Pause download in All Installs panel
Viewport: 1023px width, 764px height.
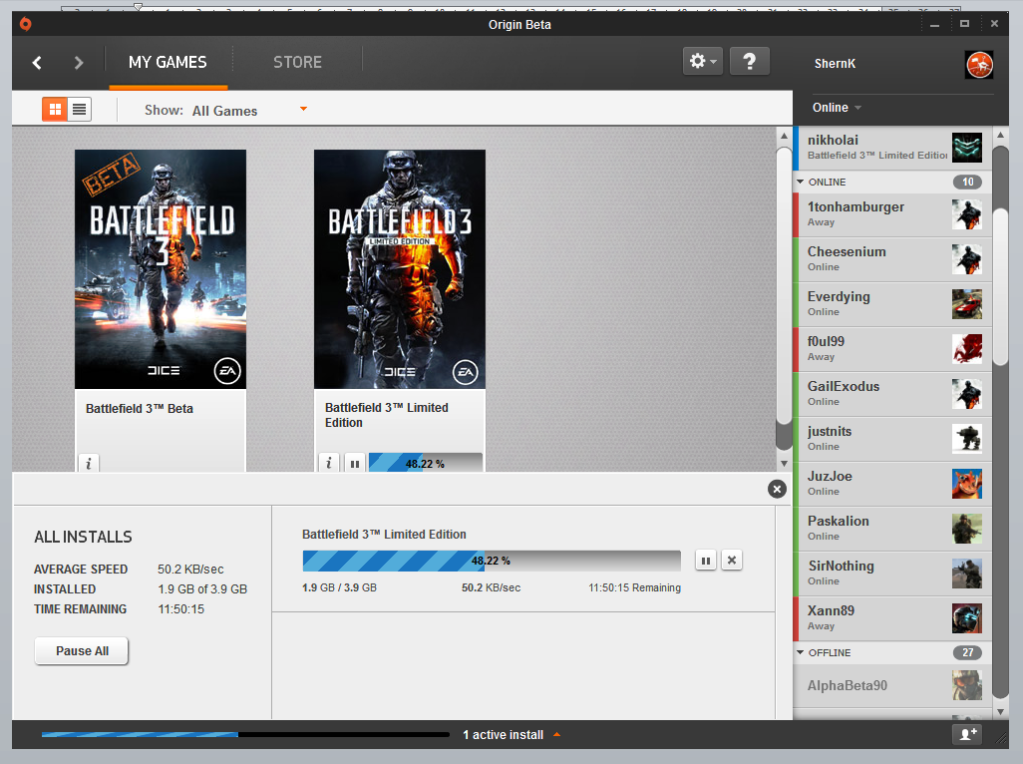coord(706,561)
